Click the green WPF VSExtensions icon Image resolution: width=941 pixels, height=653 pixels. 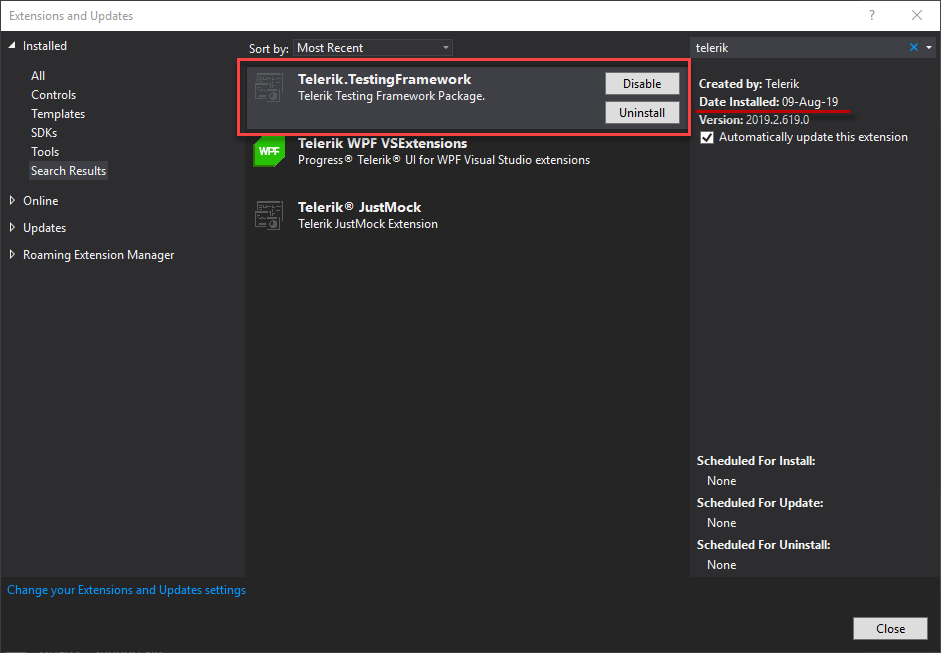click(268, 151)
